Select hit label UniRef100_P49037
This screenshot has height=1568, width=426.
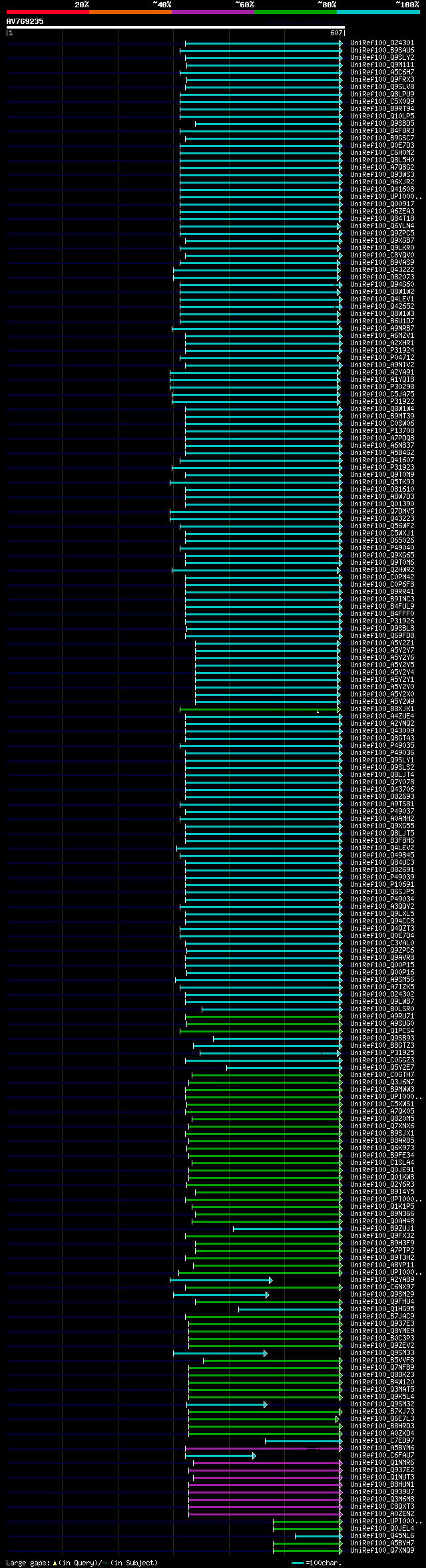click(382, 811)
